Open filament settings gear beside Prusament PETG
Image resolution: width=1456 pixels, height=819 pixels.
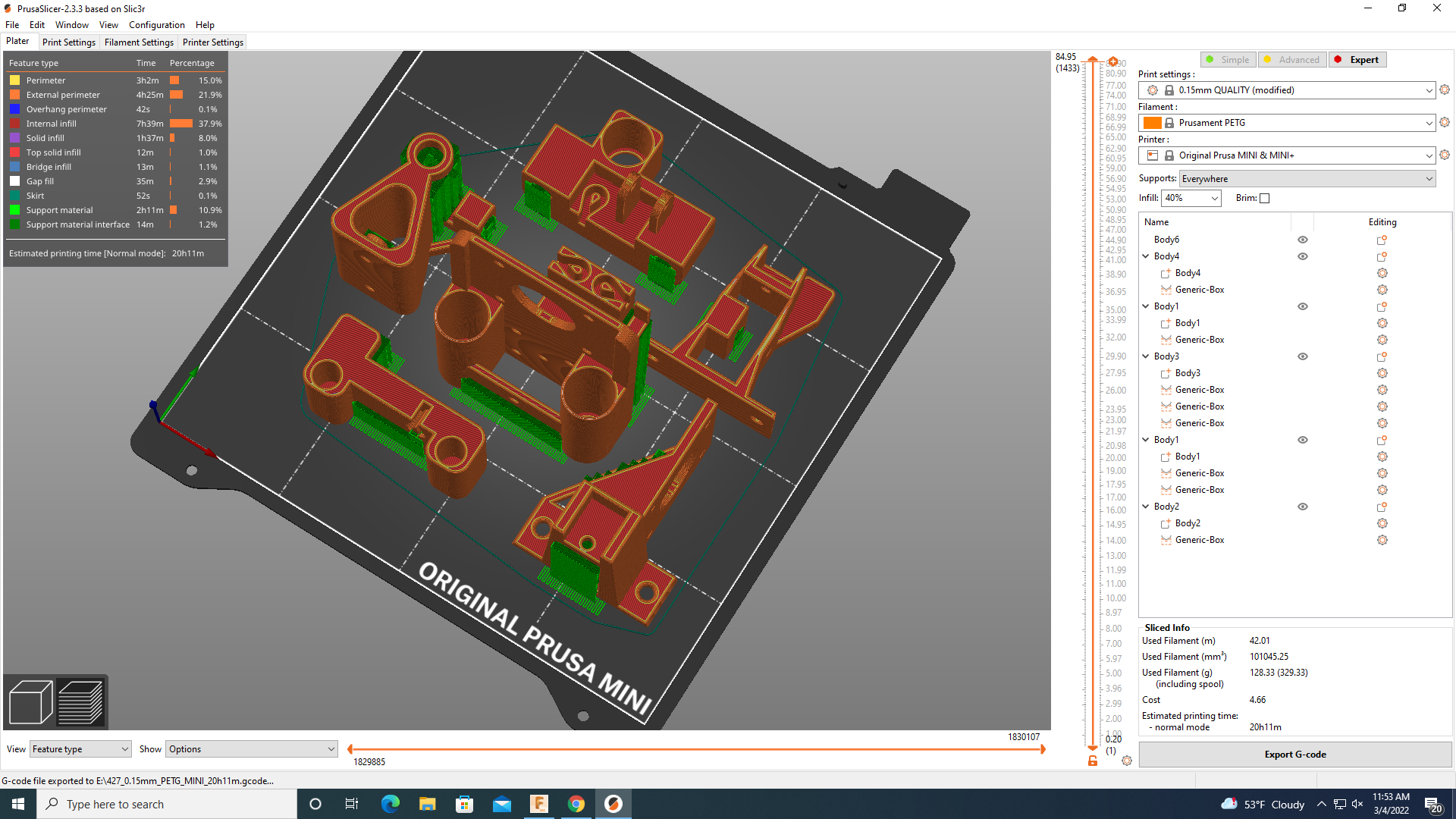pyautogui.click(x=1445, y=122)
